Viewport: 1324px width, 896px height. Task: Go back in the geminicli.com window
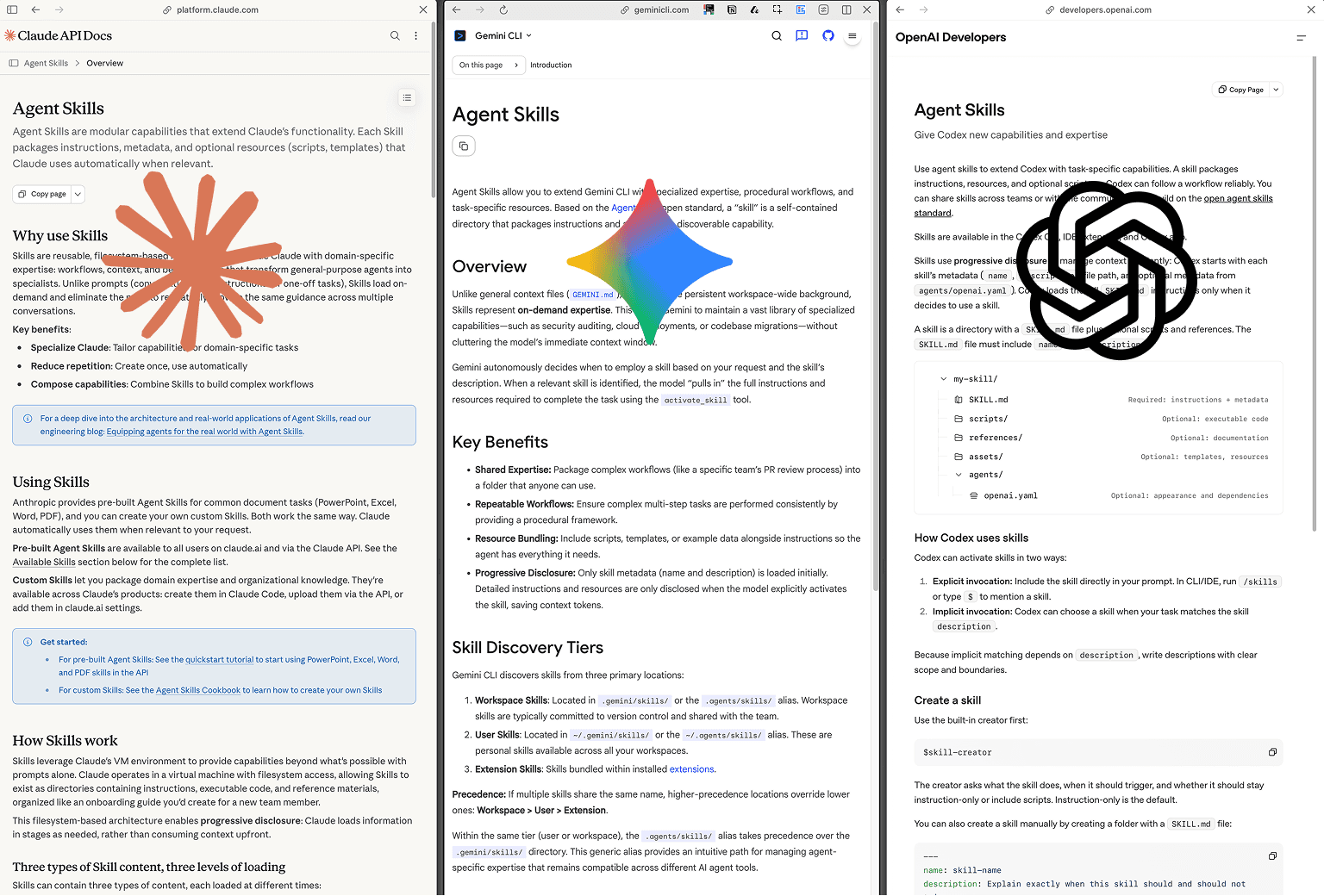[457, 9]
